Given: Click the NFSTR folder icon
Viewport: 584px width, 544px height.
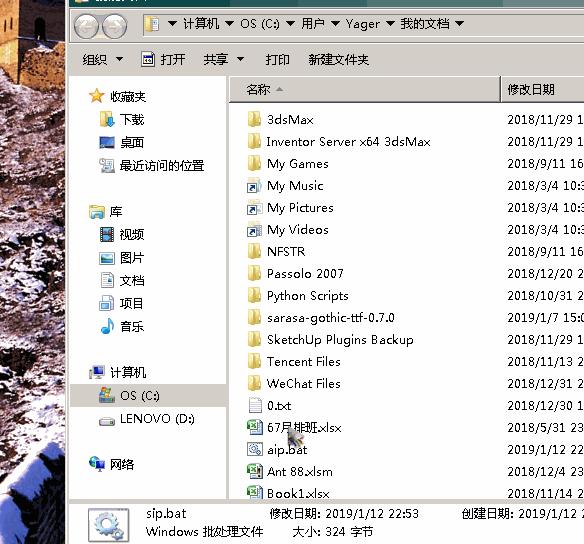Looking at the screenshot, I should coord(254,251).
